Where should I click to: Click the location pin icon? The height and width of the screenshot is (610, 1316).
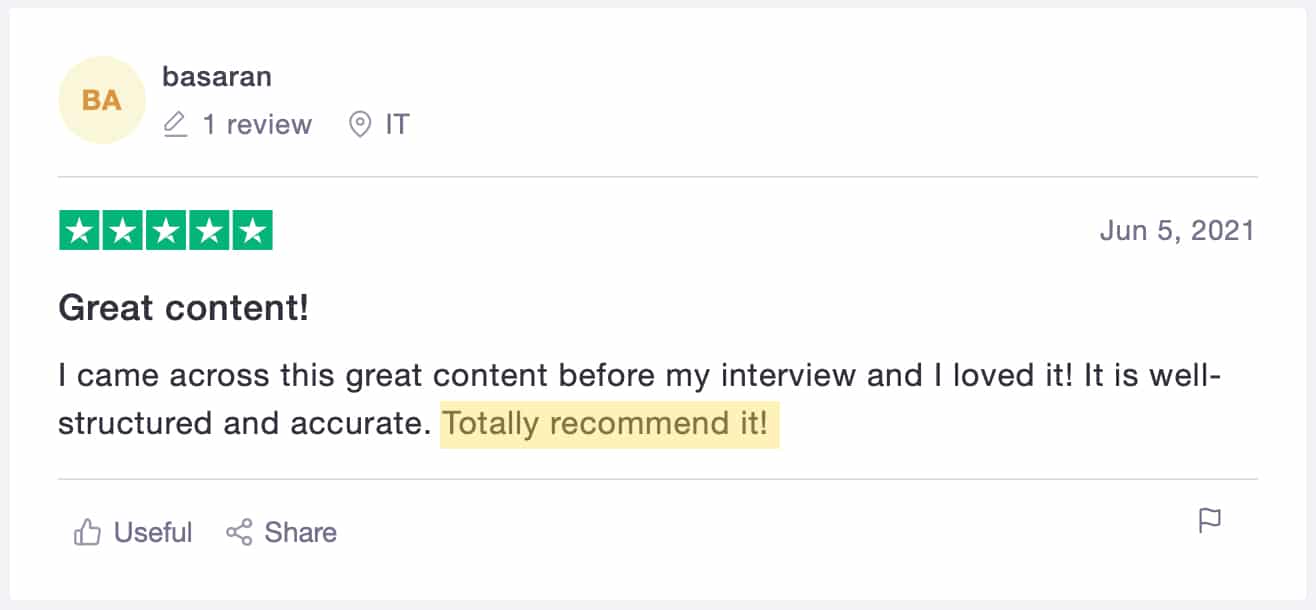click(x=359, y=125)
